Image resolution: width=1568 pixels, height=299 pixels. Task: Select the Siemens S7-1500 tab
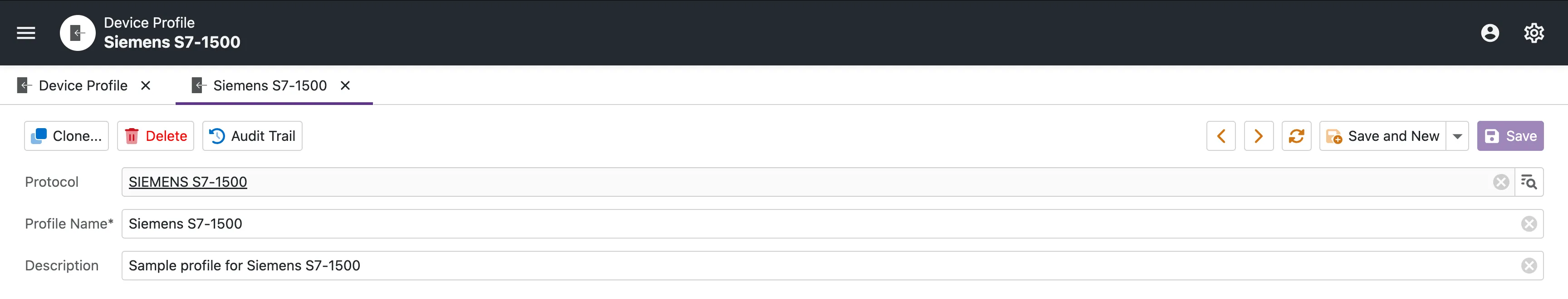(269, 85)
